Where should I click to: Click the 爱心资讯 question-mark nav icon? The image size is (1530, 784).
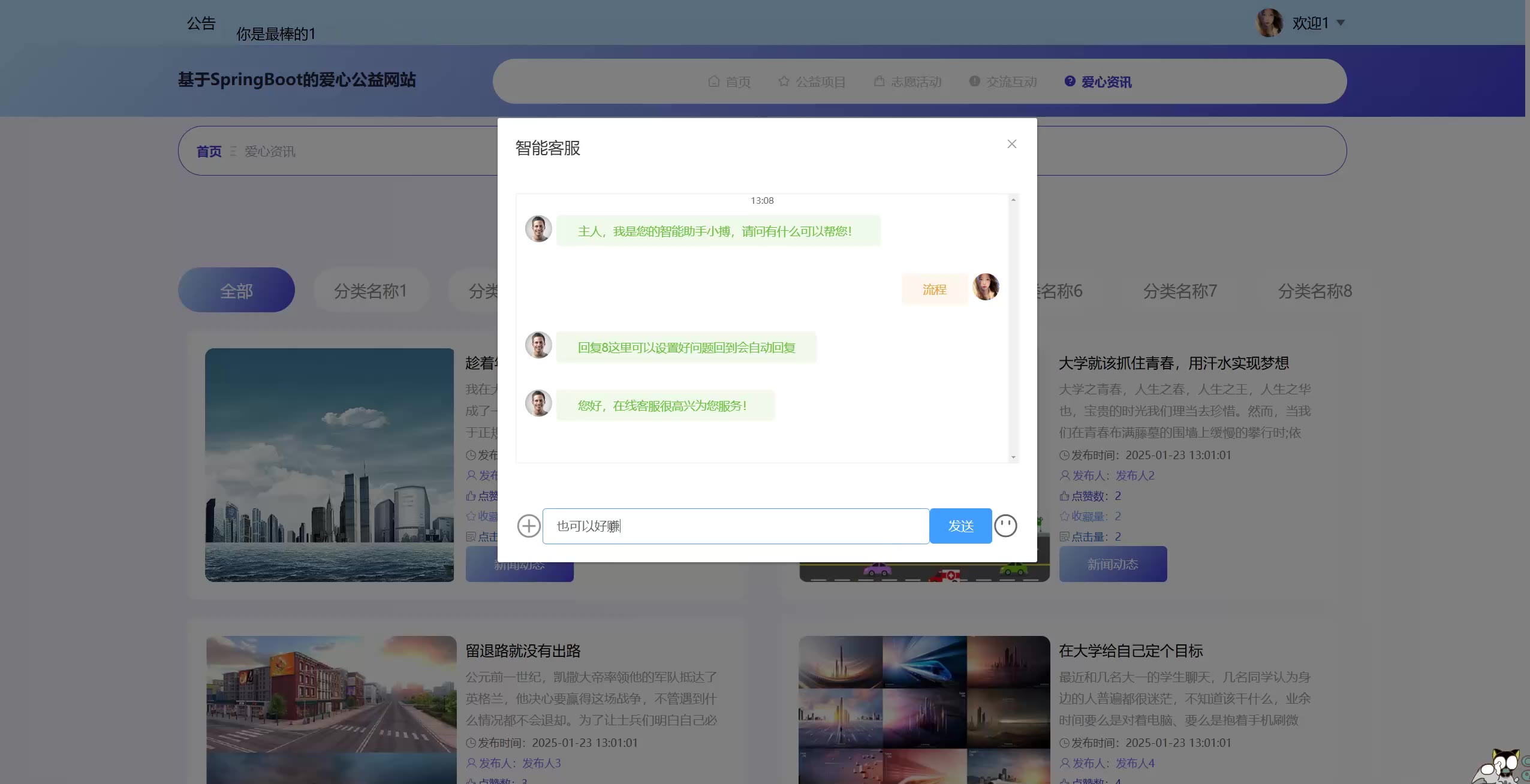point(1070,81)
